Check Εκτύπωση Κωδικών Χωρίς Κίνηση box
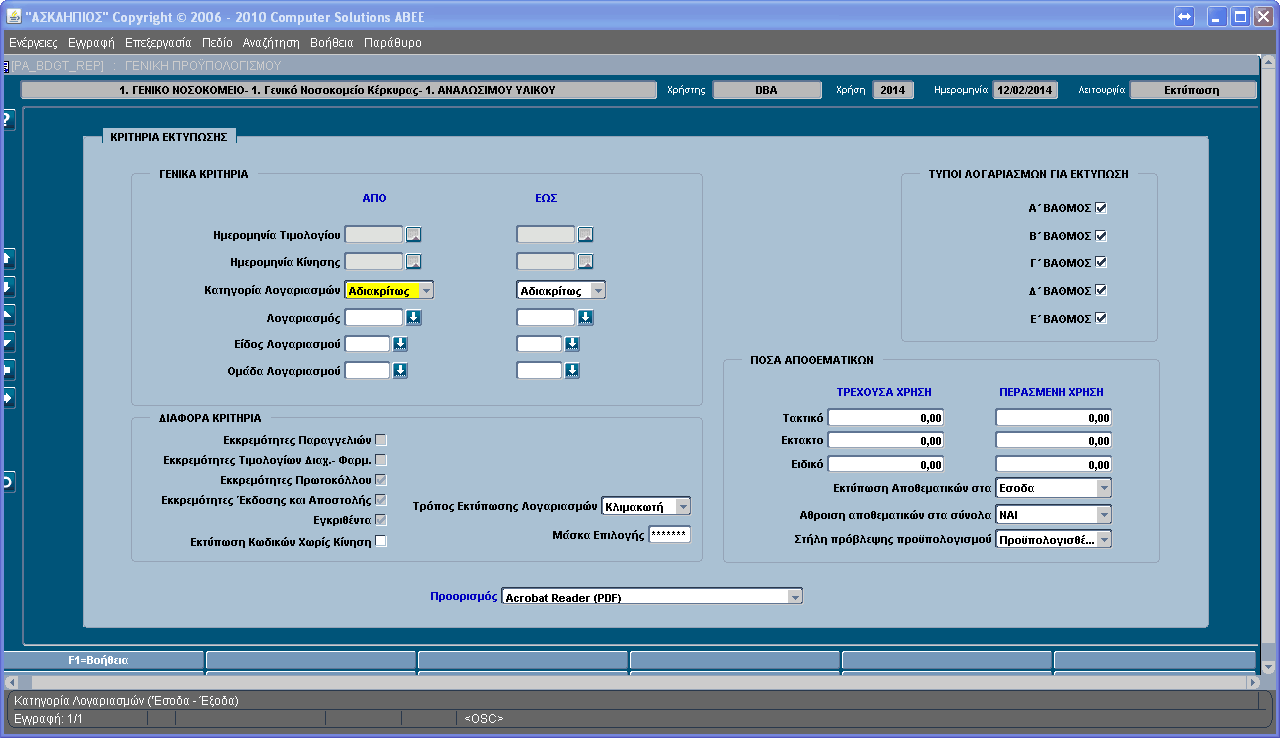 381,542
